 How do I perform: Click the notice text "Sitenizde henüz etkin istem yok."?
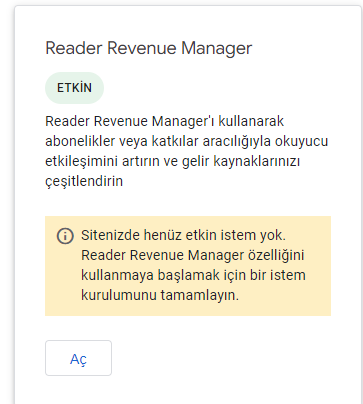(x=183, y=235)
